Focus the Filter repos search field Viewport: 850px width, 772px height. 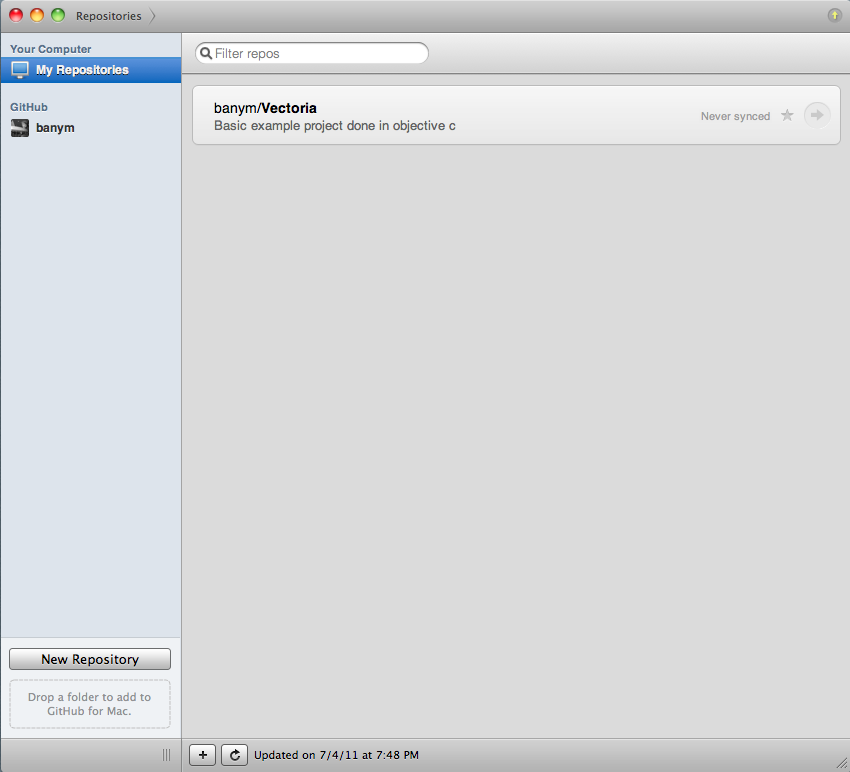312,53
